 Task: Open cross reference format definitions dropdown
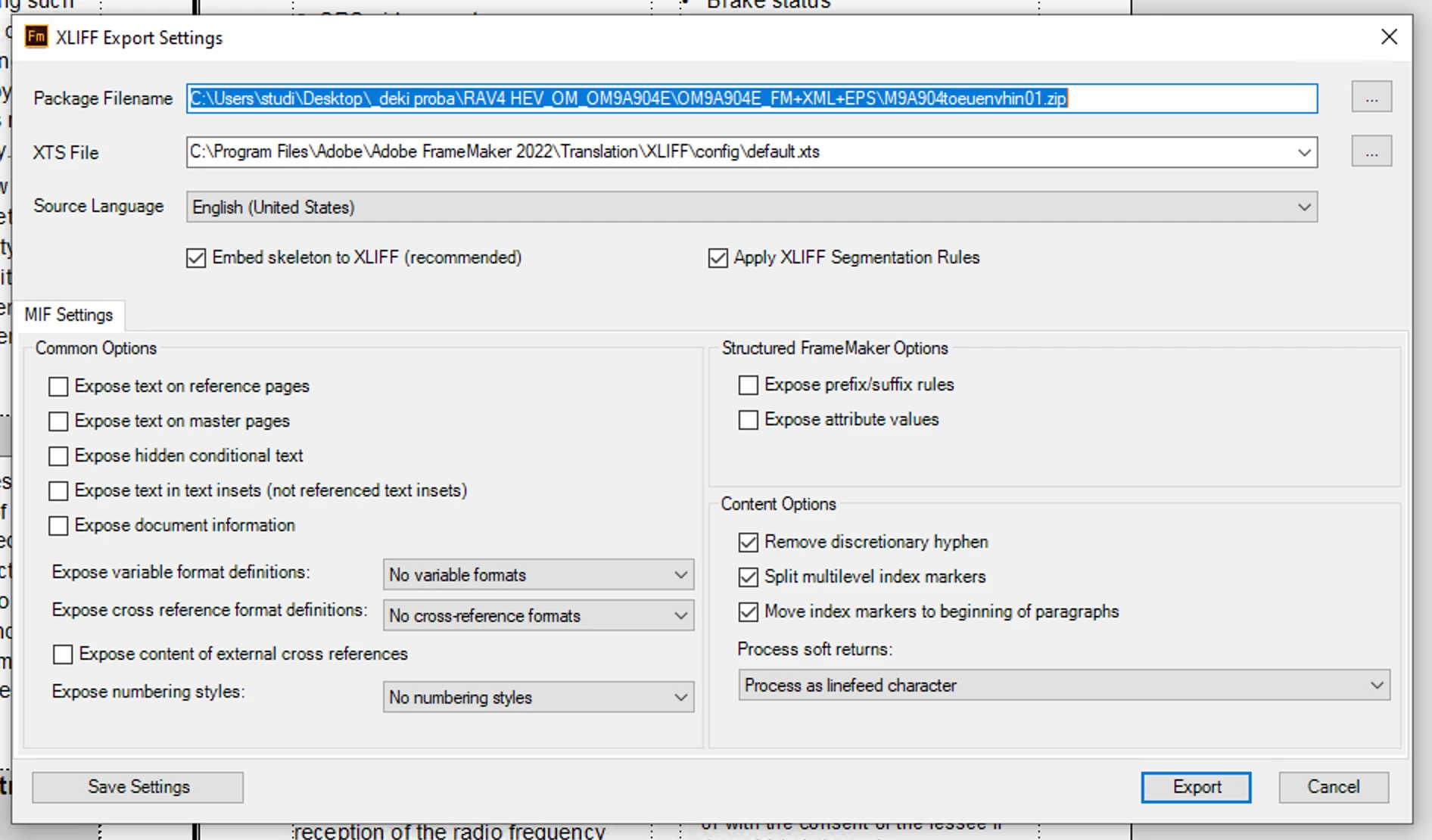click(x=538, y=616)
